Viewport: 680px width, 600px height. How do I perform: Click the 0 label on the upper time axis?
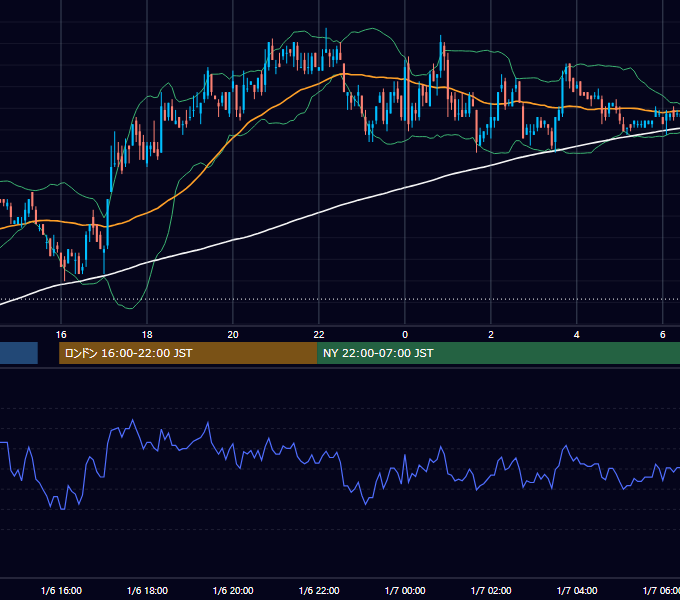tap(405, 335)
